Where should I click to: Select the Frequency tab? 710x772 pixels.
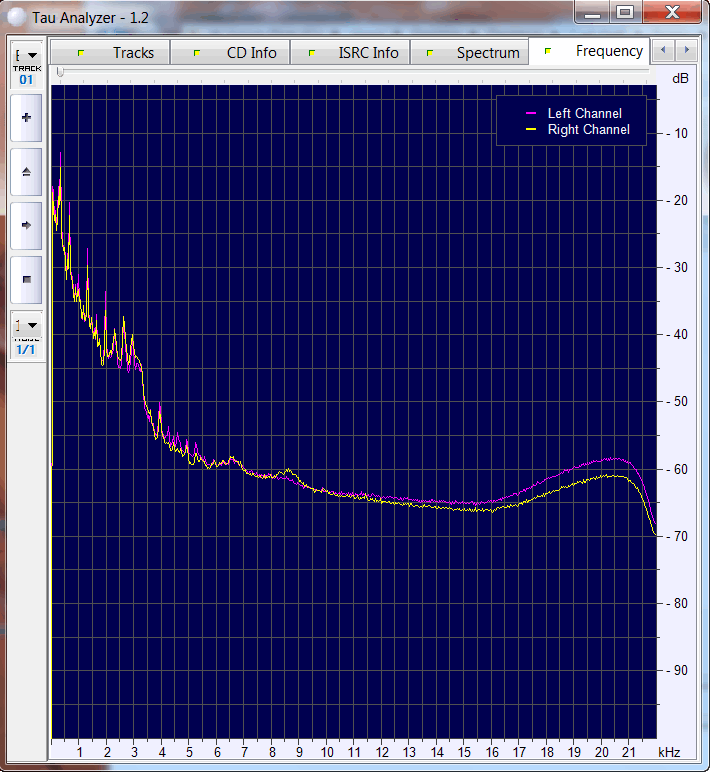pos(595,51)
